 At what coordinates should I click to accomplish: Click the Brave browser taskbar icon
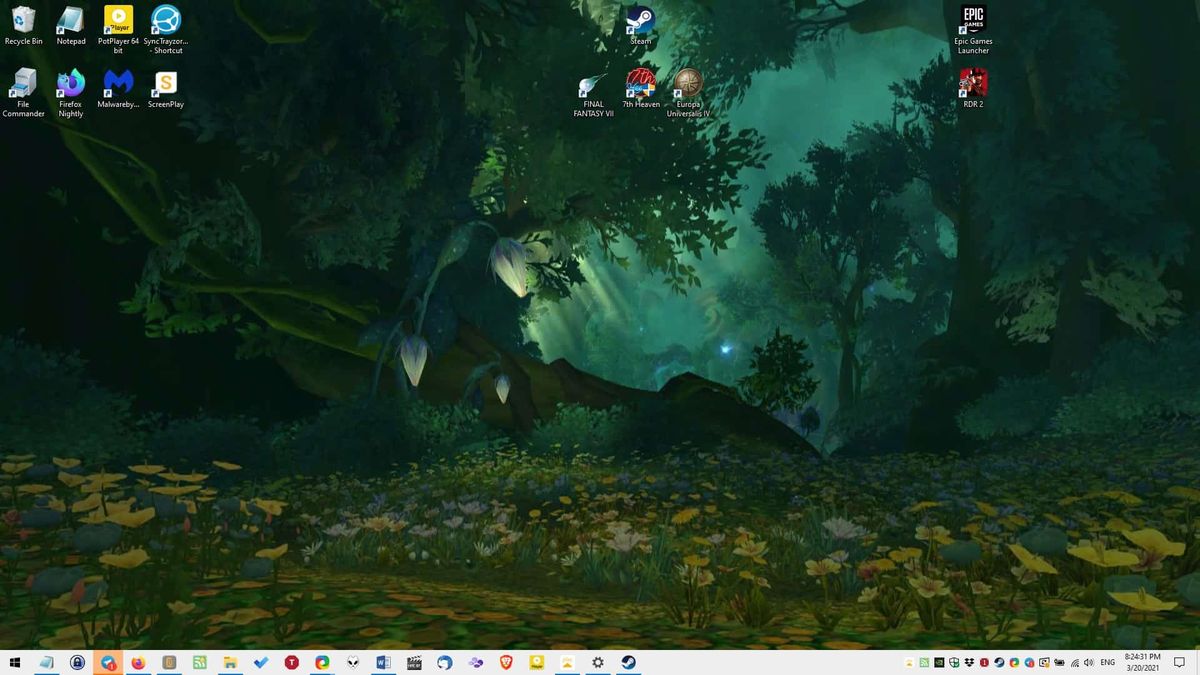click(506, 662)
